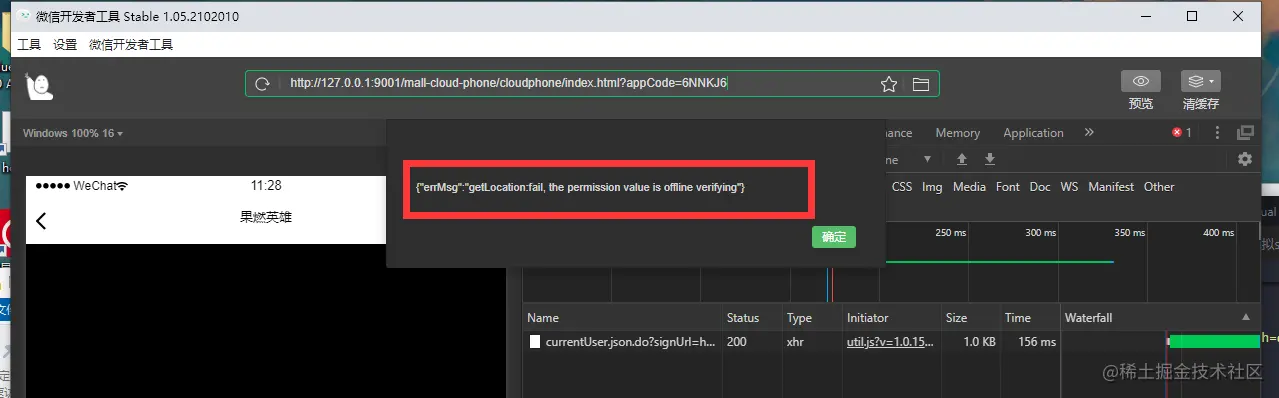Open the network settings gear
Viewport: 1279px width, 398px height.
click(x=1245, y=159)
